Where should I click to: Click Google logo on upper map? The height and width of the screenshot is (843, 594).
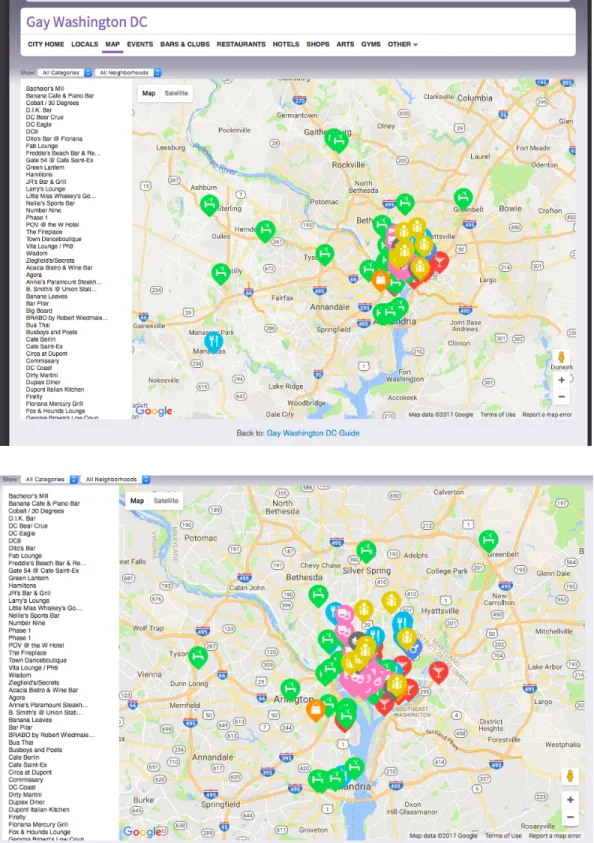pos(154,411)
